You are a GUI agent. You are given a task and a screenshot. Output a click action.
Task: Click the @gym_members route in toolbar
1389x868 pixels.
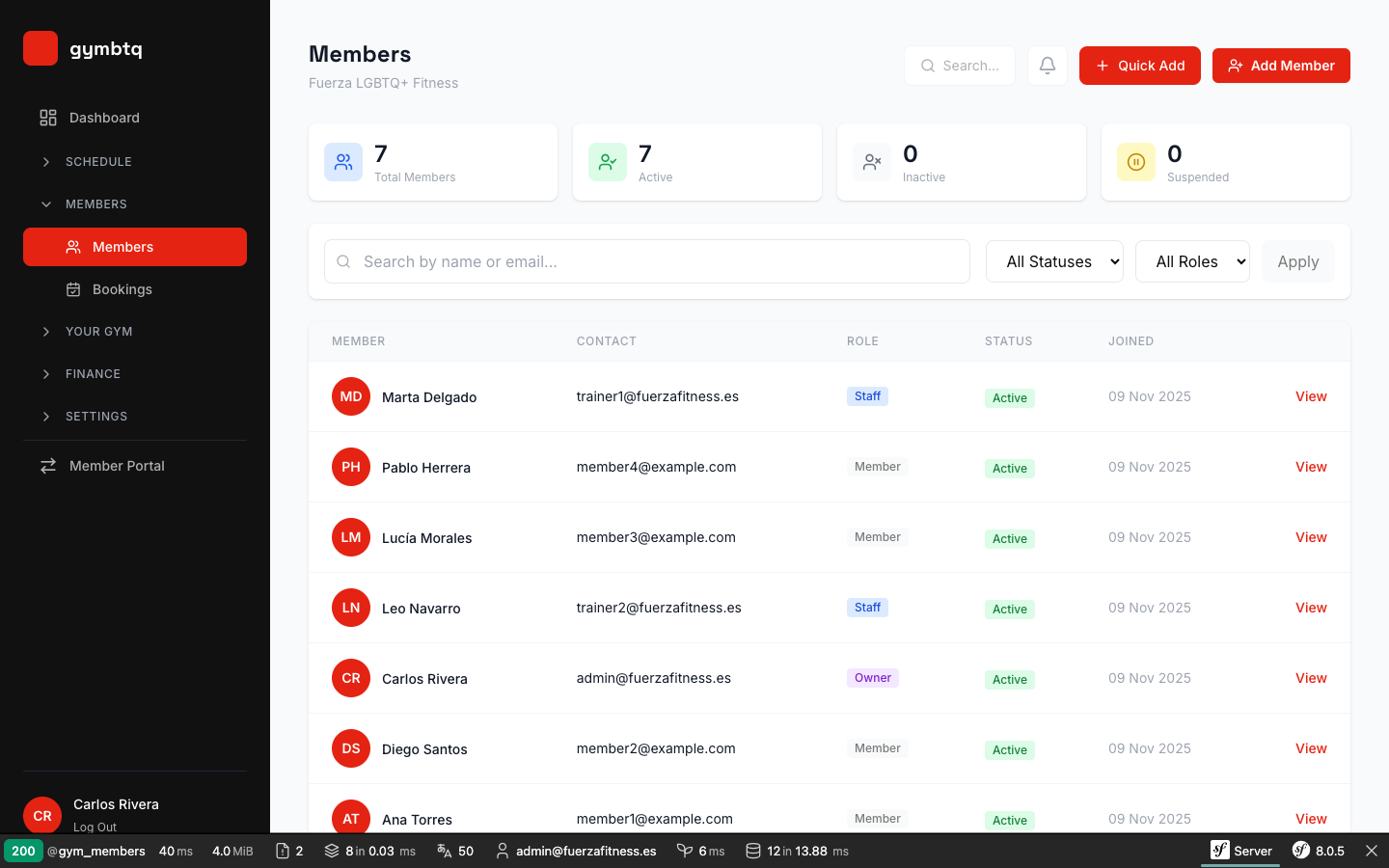click(96, 851)
